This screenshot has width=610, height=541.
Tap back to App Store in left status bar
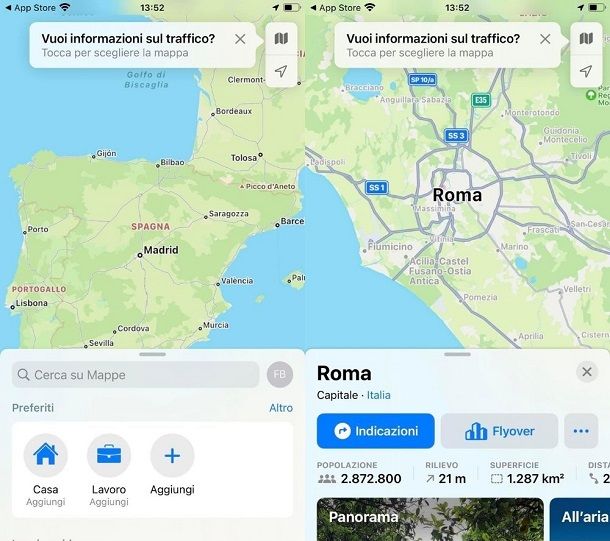[30, 8]
